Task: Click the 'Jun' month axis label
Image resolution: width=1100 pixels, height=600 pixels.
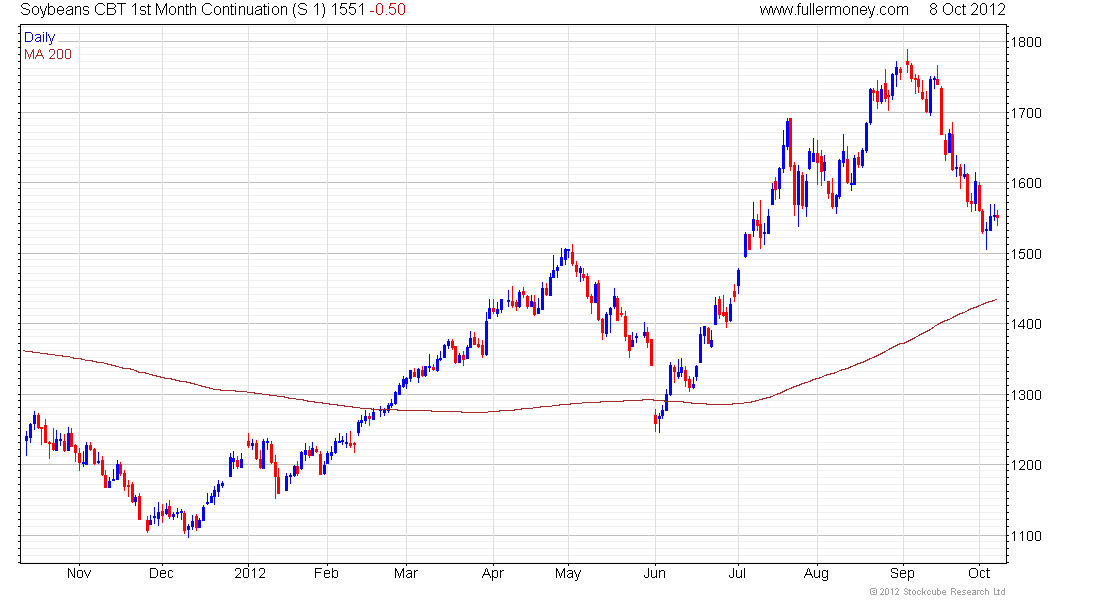Action: tap(655, 573)
